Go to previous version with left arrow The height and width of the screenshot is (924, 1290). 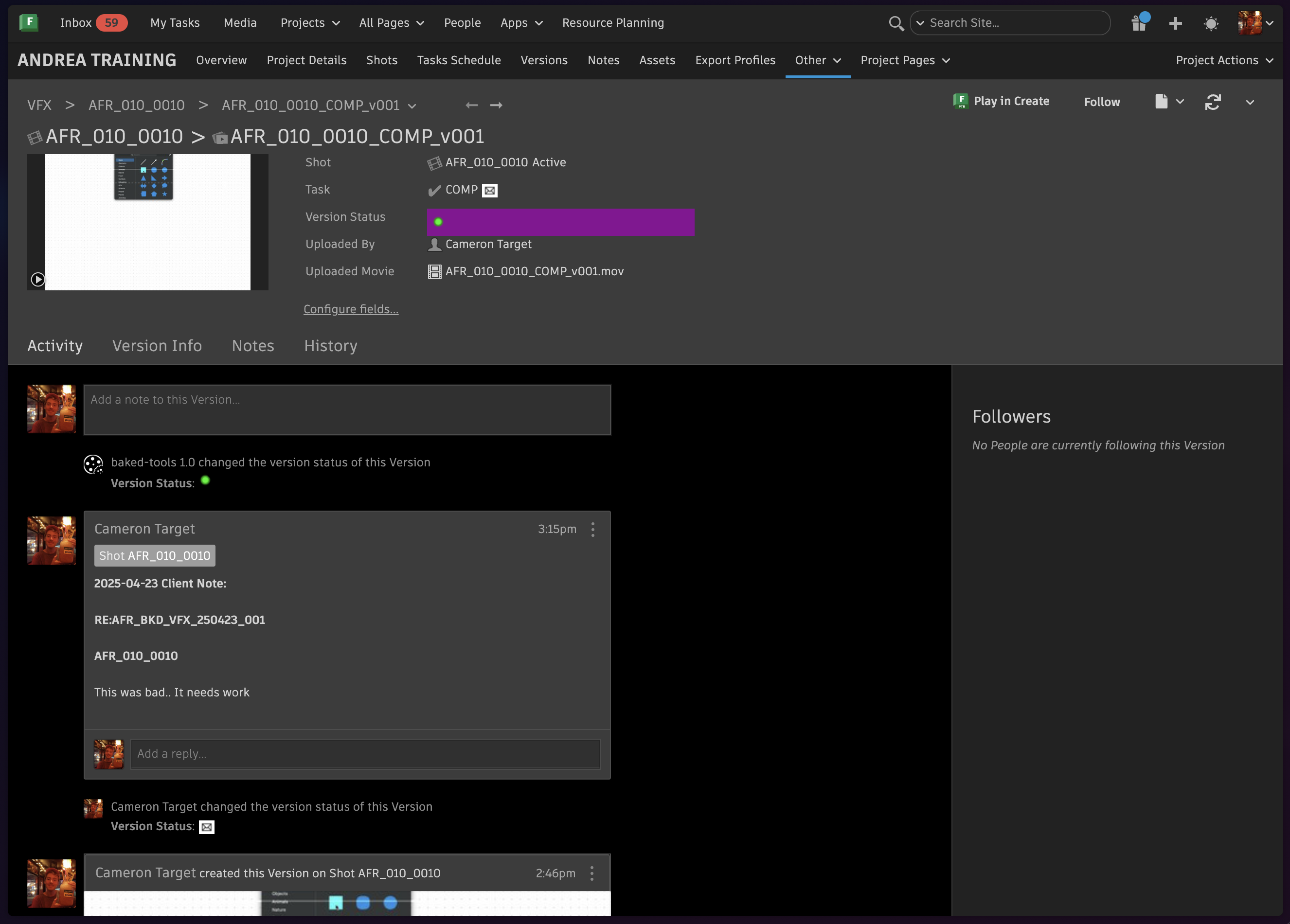pyautogui.click(x=471, y=105)
